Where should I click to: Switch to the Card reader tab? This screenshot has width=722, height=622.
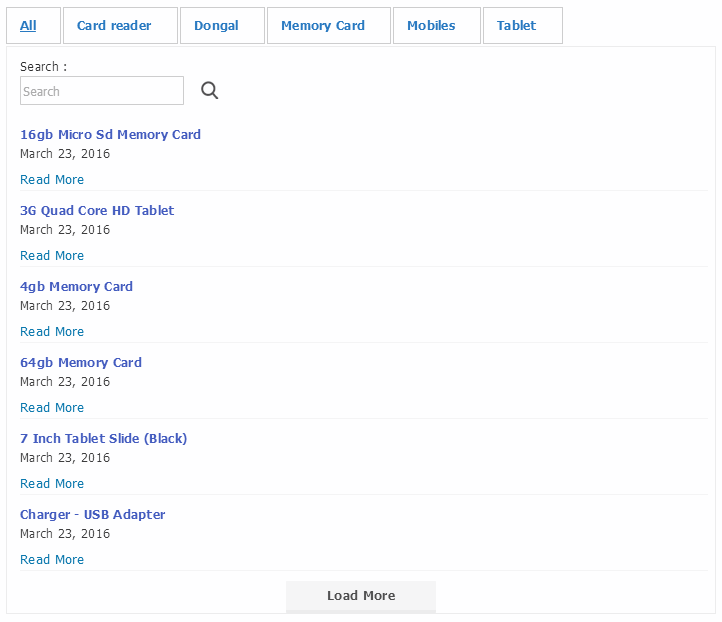click(114, 26)
